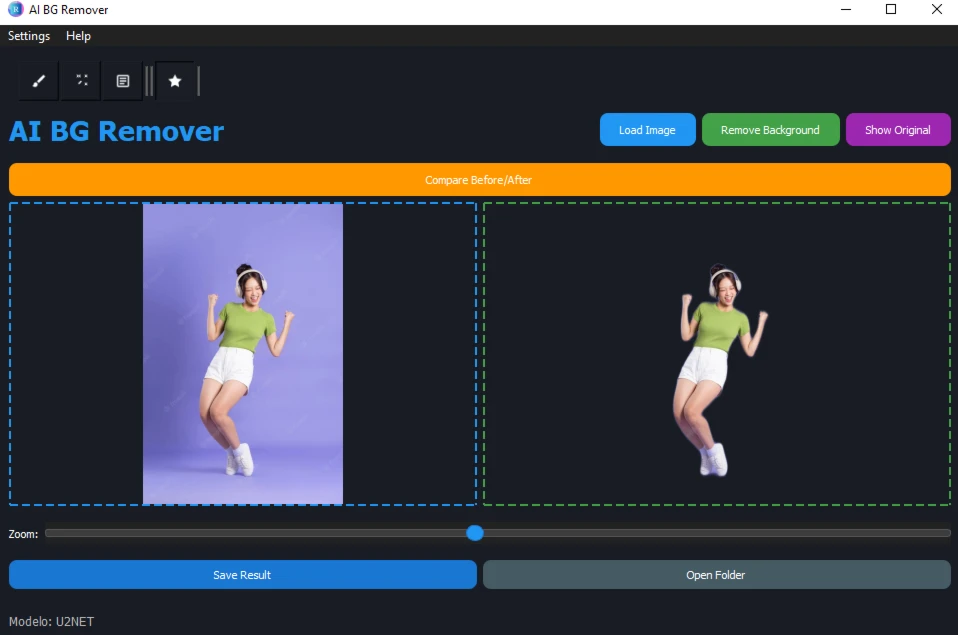This screenshot has height=635, width=958.
Task: Open the Help menu
Action: click(78, 36)
